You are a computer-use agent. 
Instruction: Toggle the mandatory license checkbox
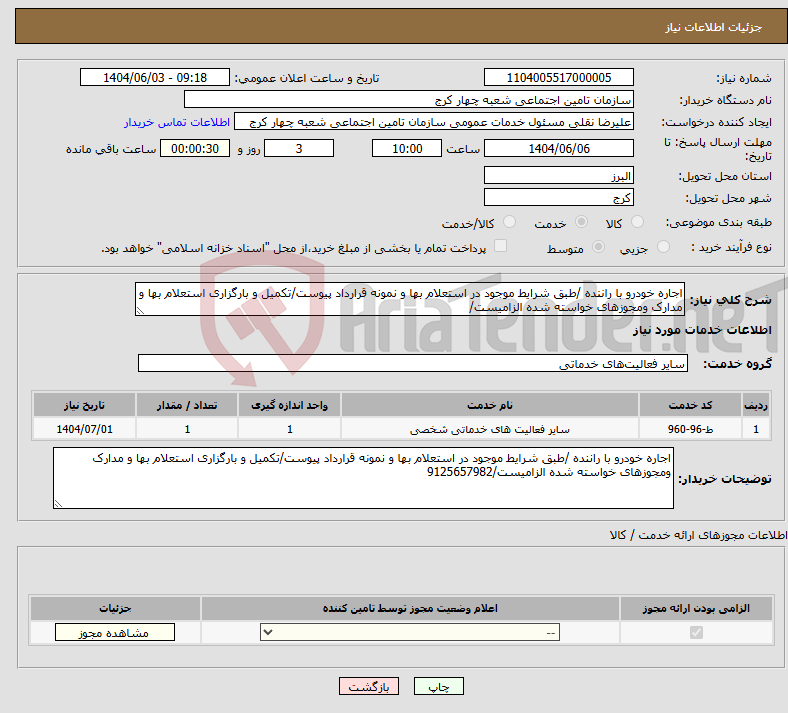coord(696,632)
